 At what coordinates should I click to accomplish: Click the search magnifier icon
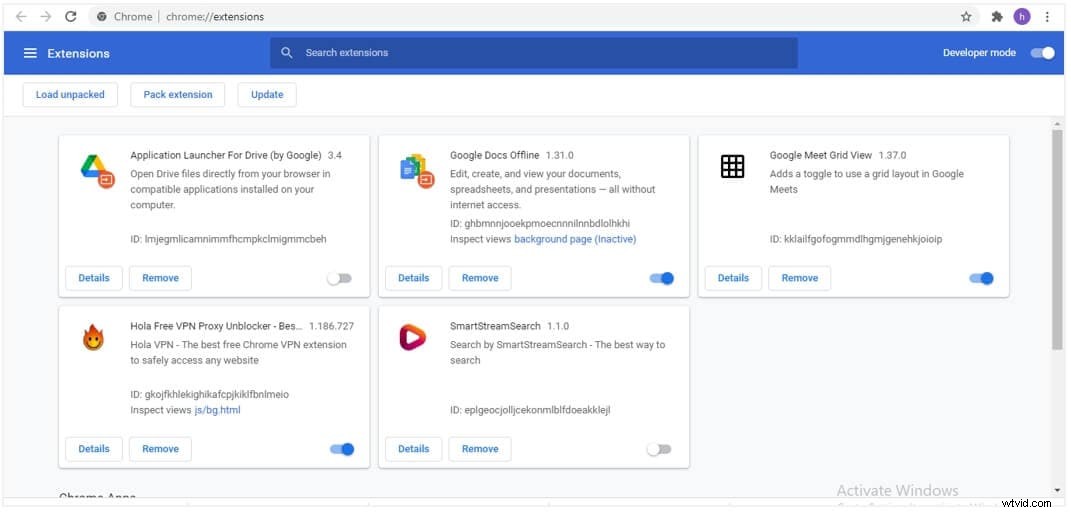pos(287,53)
